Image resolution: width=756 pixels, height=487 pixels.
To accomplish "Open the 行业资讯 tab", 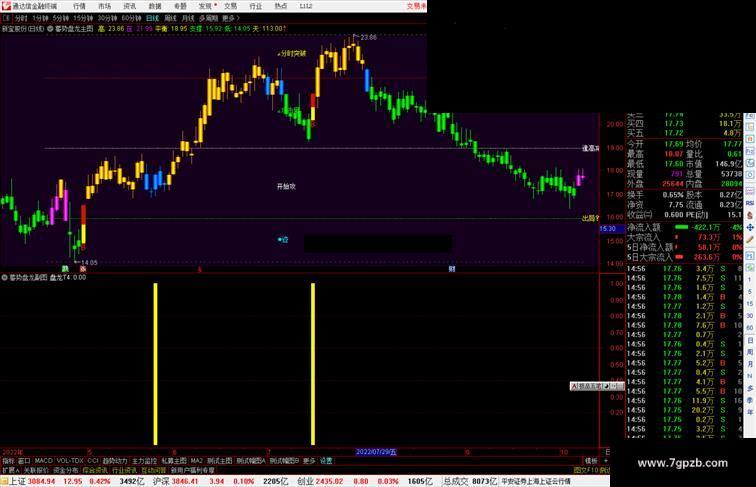I will point(124,470).
